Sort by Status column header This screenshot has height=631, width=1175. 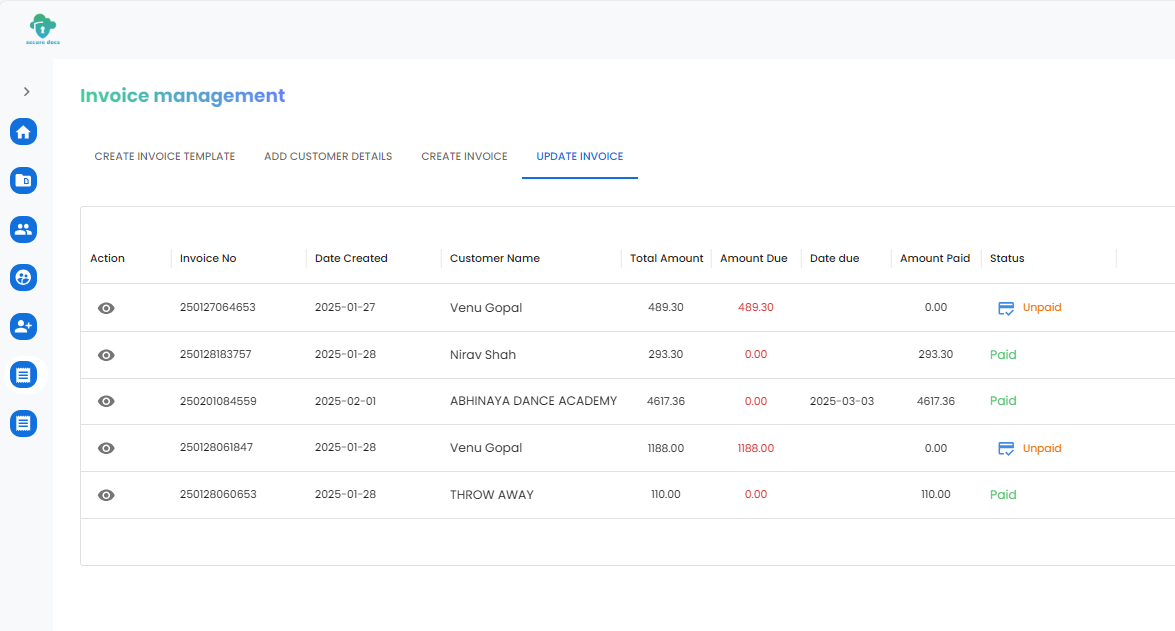[x=1006, y=259]
